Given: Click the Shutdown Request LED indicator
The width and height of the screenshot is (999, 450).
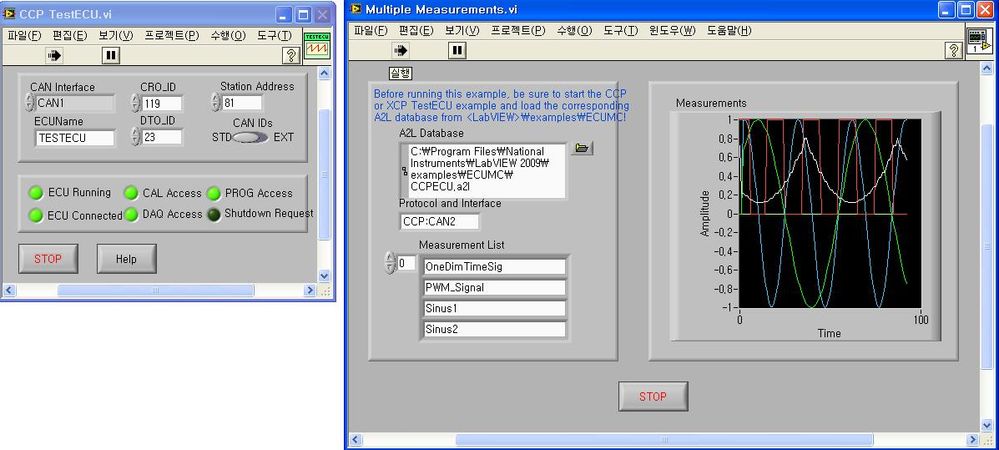Looking at the screenshot, I should [x=213, y=214].
